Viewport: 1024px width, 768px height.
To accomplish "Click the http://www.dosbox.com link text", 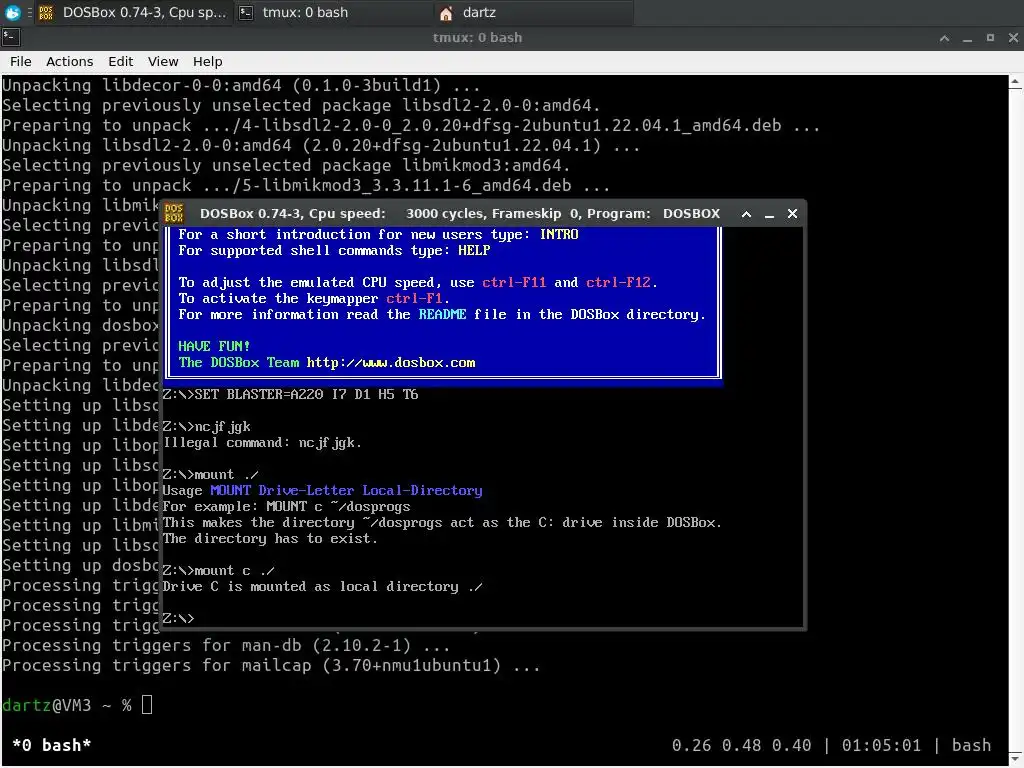I will pos(391,362).
